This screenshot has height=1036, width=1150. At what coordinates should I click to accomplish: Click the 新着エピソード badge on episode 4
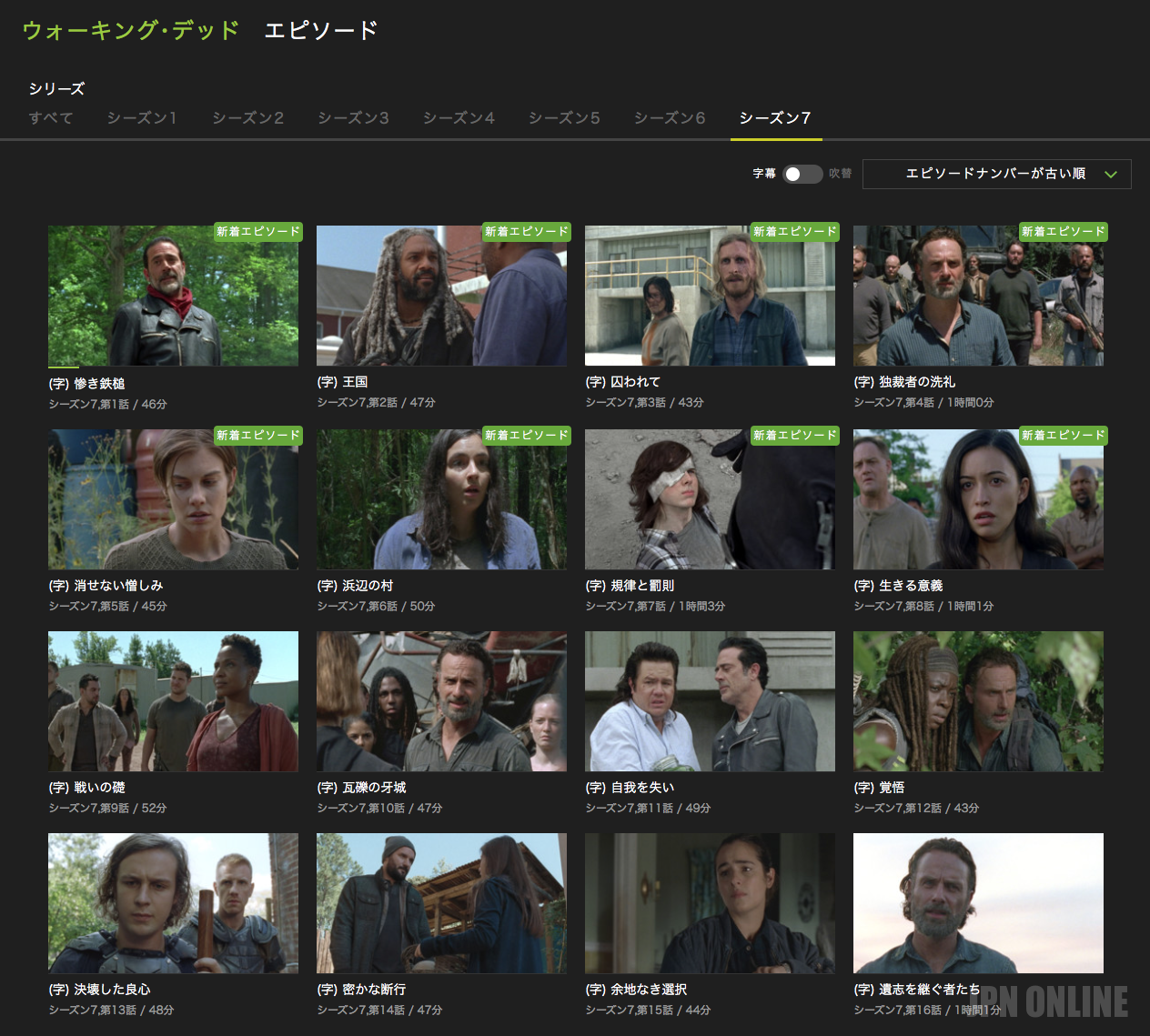1063,232
